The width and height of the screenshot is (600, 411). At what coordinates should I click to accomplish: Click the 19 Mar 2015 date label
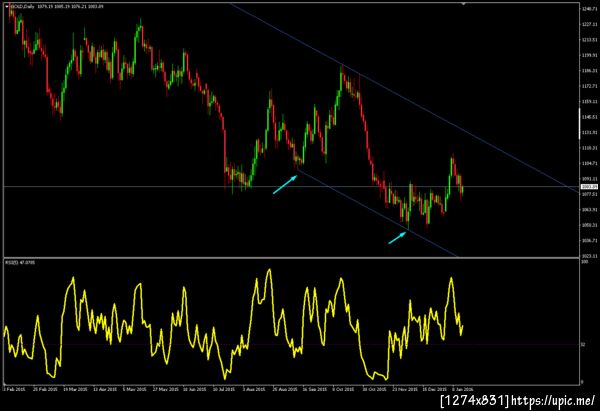click(75, 389)
